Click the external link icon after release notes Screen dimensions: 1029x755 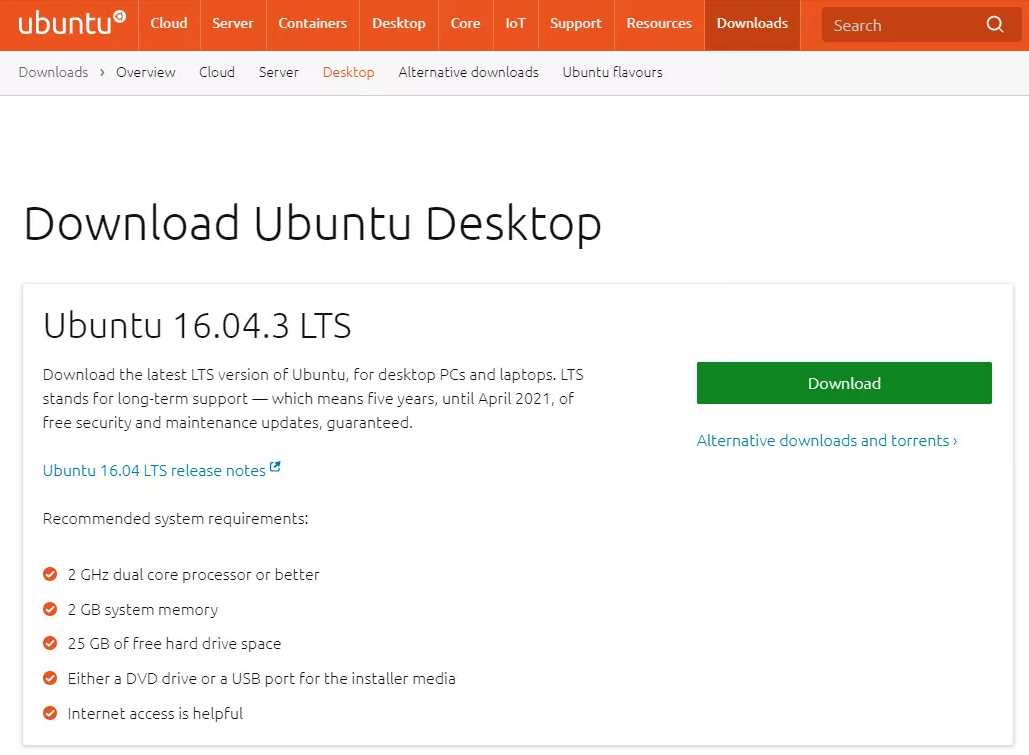tap(275, 467)
